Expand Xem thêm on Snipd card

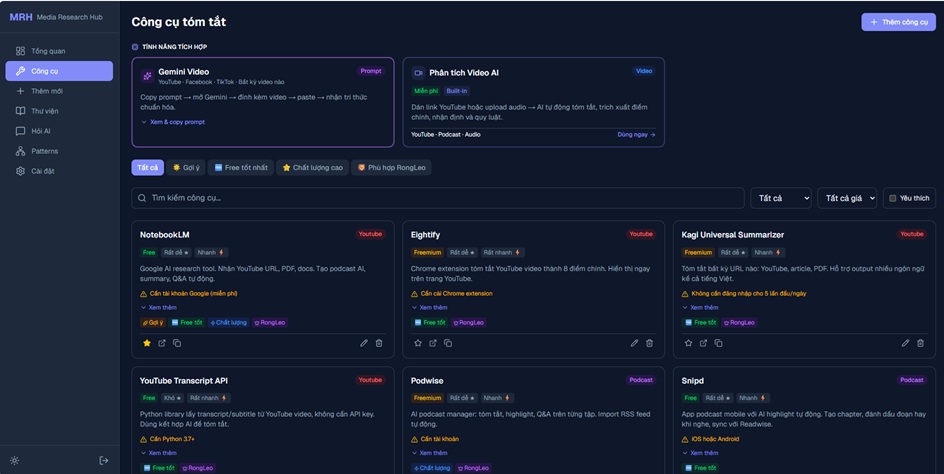point(700,453)
